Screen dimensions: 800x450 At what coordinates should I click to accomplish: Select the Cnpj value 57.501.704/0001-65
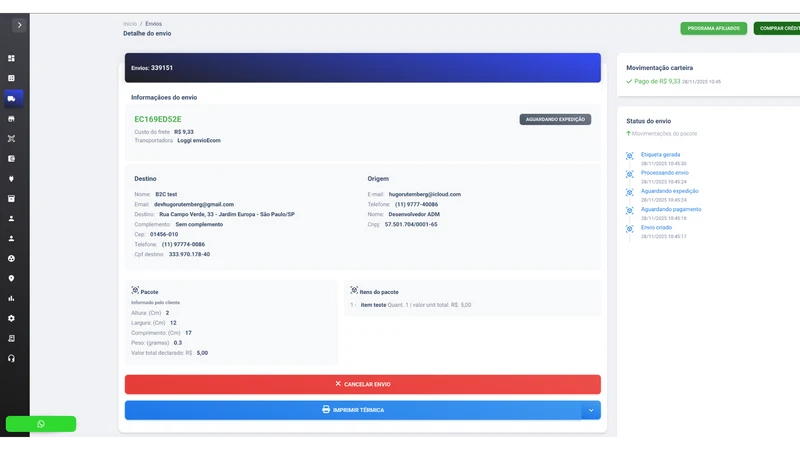point(411,224)
